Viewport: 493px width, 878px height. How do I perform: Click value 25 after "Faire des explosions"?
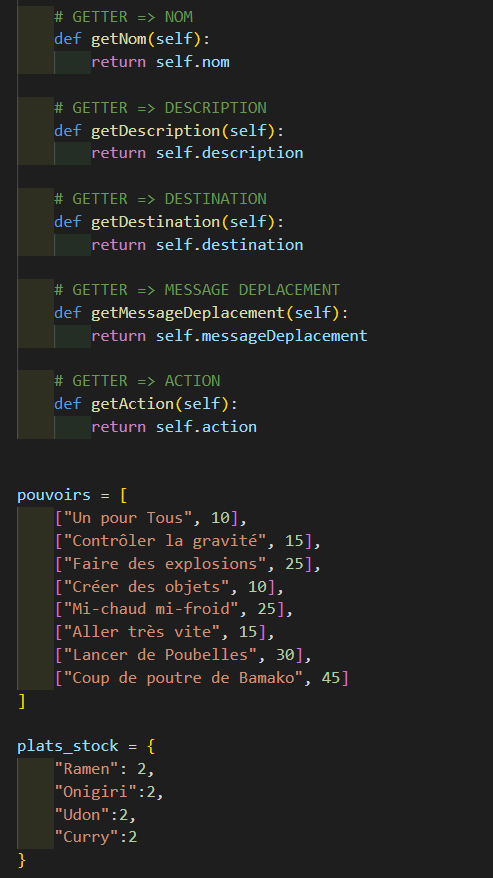tap(294, 563)
